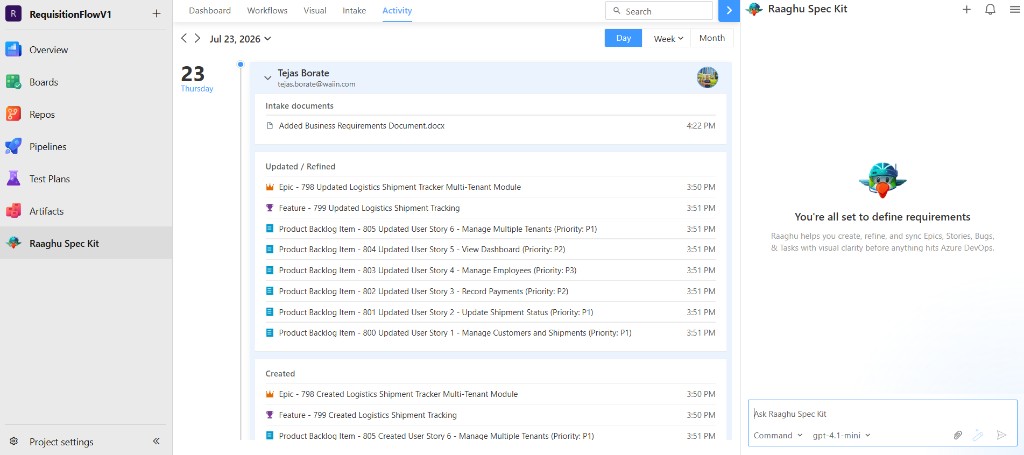This screenshot has width=1024, height=455.
Task: Open the gpt-4.1-mini model dropdown
Action: pos(841,435)
